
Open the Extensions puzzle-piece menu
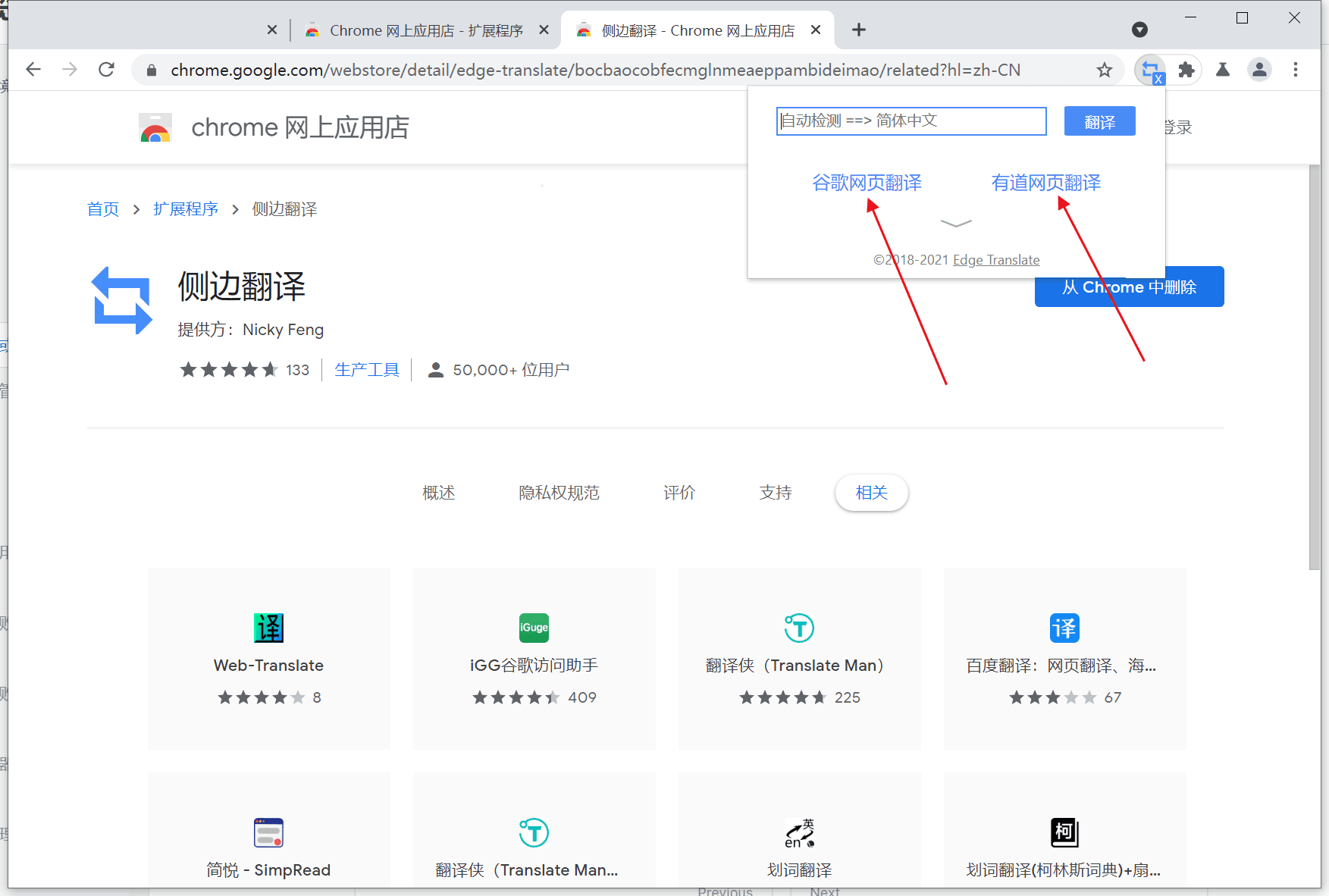coord(1186,70)
